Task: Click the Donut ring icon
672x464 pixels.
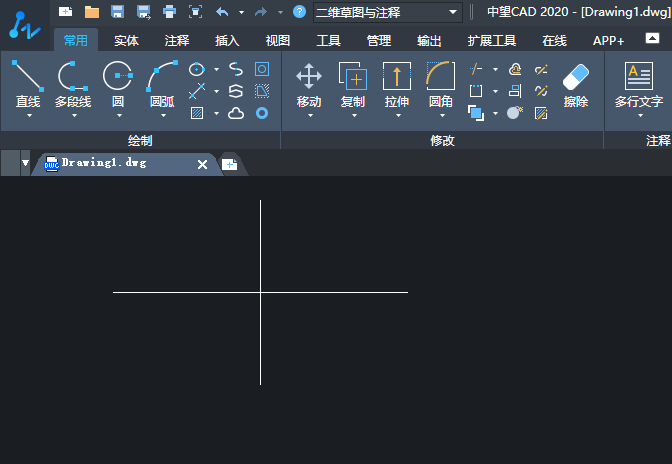Action: tap(262, 113)
